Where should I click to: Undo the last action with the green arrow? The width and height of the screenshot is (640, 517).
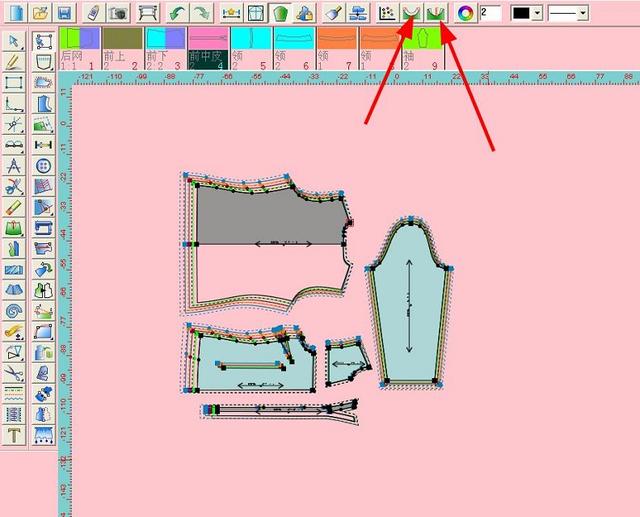178,13
